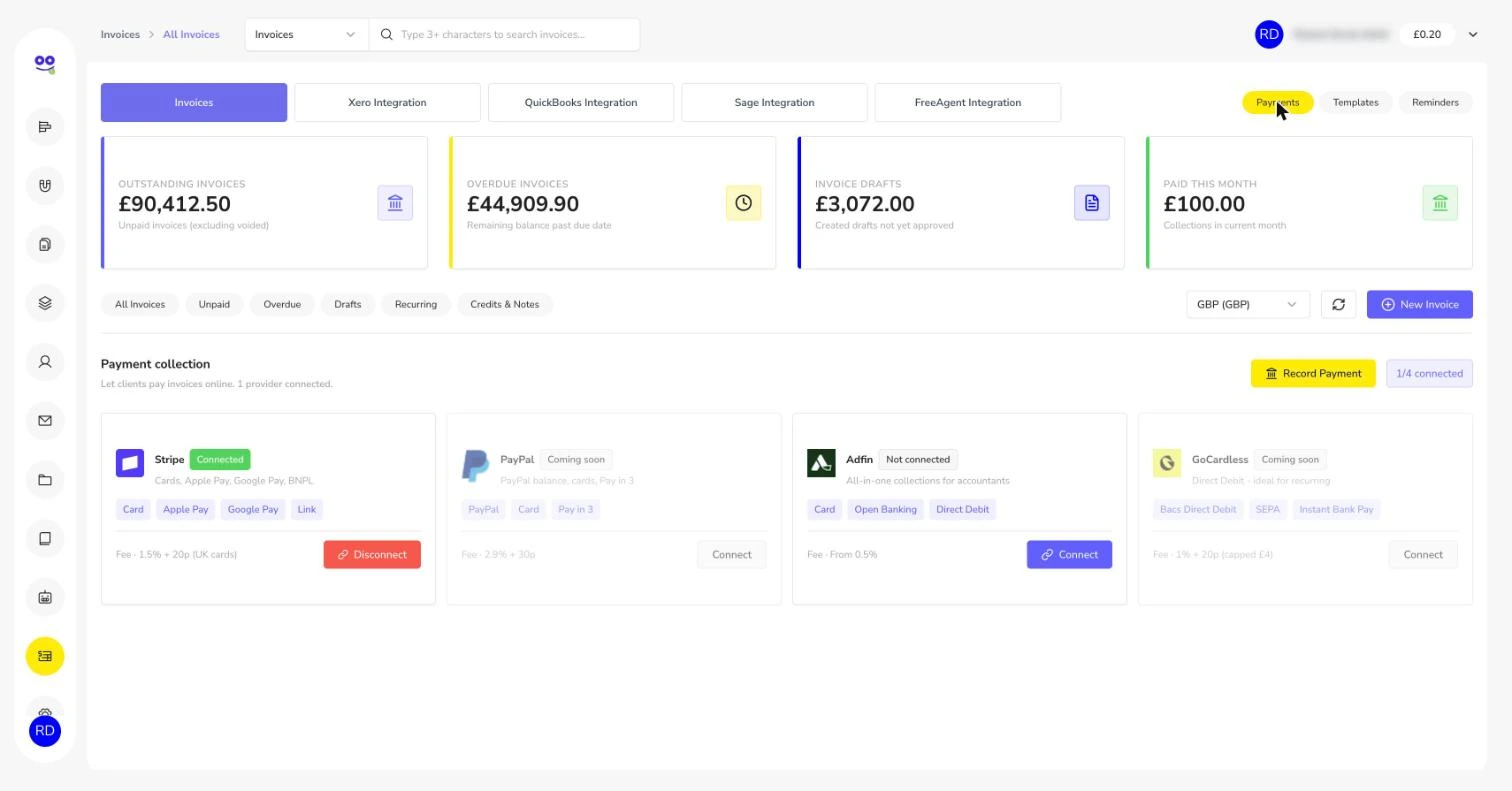
Task: Click the clock icon on Overdue Invoices card
Action: (743, 203)
